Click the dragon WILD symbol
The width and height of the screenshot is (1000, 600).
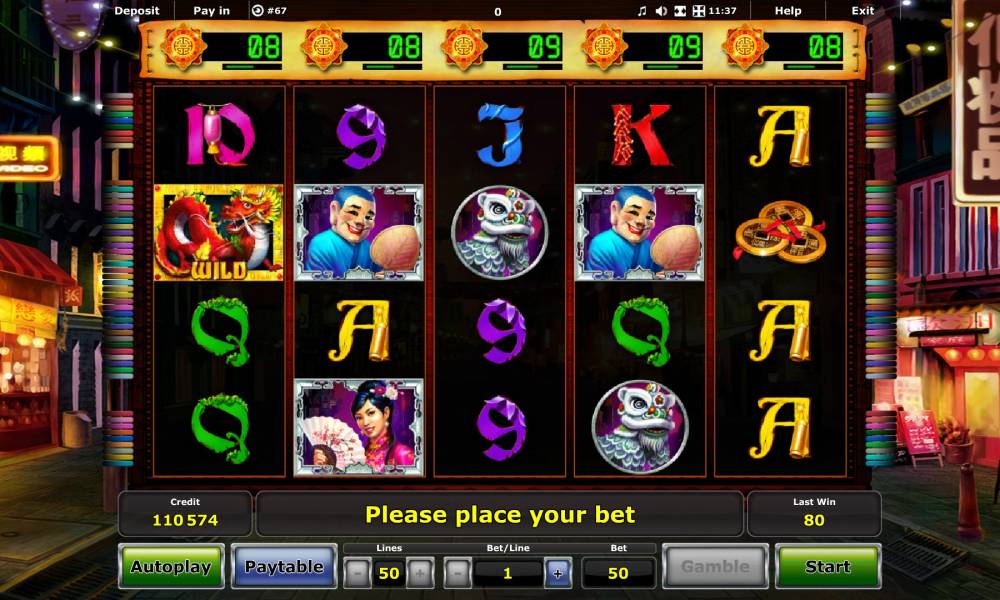219,233
